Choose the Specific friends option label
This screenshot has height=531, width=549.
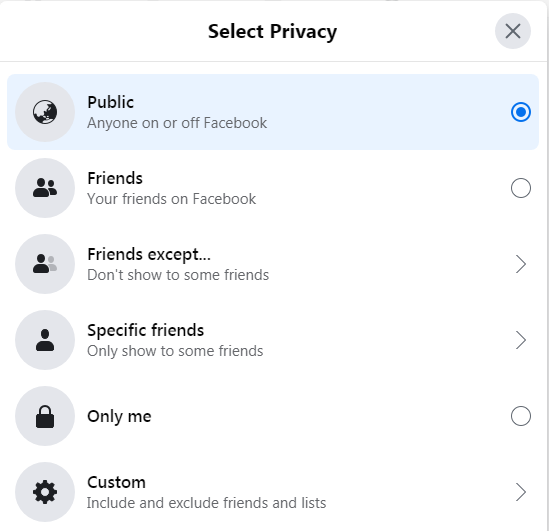(145, 330)
